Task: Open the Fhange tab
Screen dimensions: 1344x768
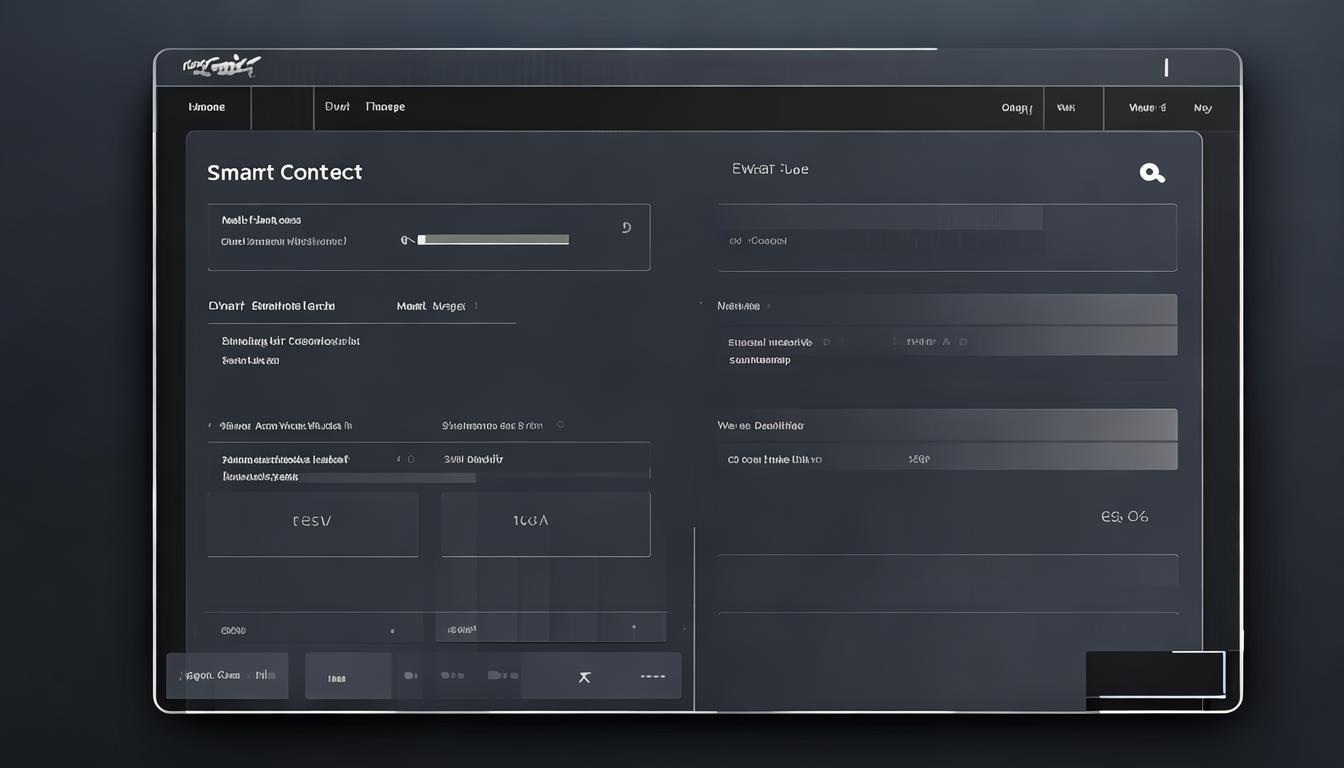Action: click(385, 106)
